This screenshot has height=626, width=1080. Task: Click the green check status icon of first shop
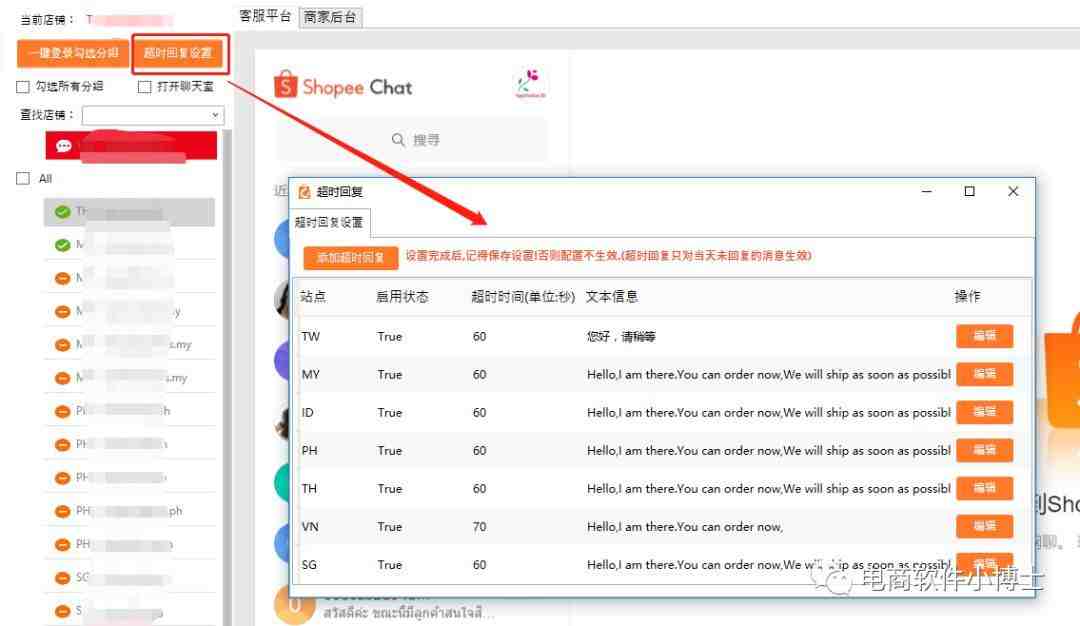[x=63, y=211]
